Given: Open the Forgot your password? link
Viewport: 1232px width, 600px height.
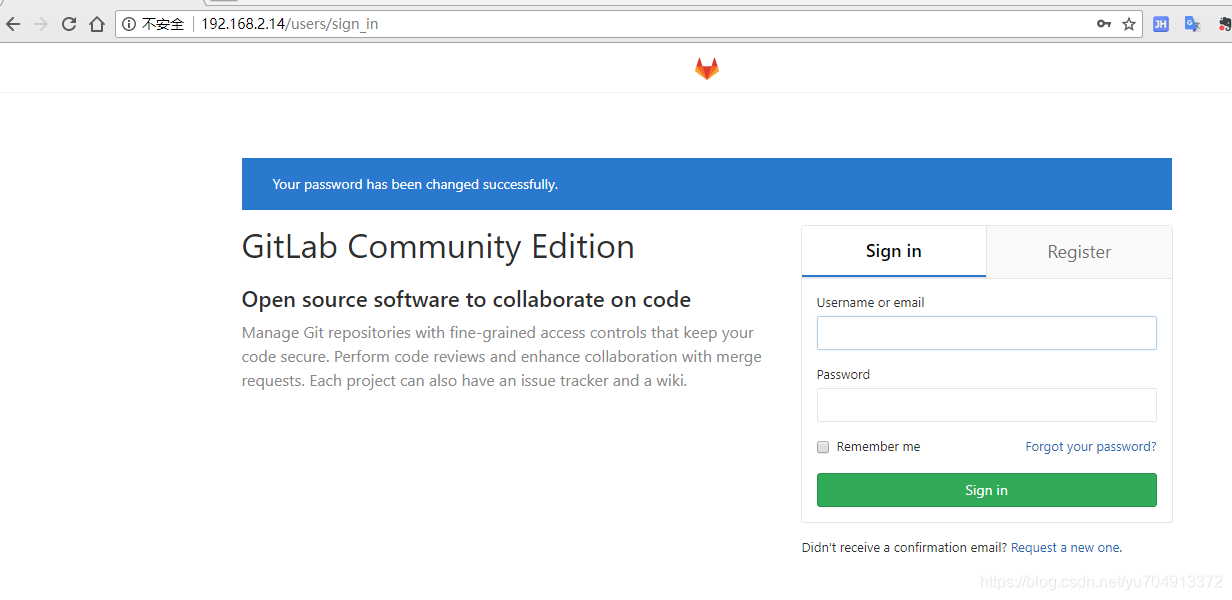Looking at the screenshot, I should [x=1091, y=447].
